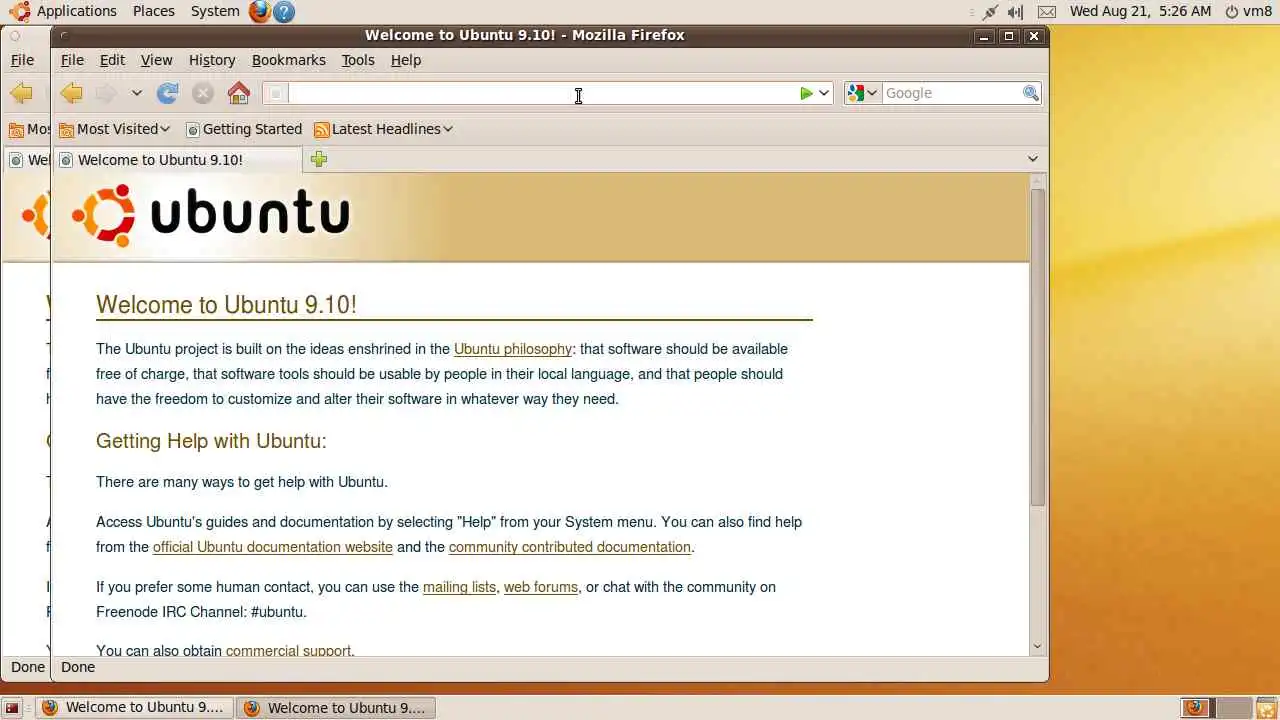The width and height of the screenshot is (1280, 720).
Task: Click the Ubuntu logo on the page
Action: pos(211,214)
